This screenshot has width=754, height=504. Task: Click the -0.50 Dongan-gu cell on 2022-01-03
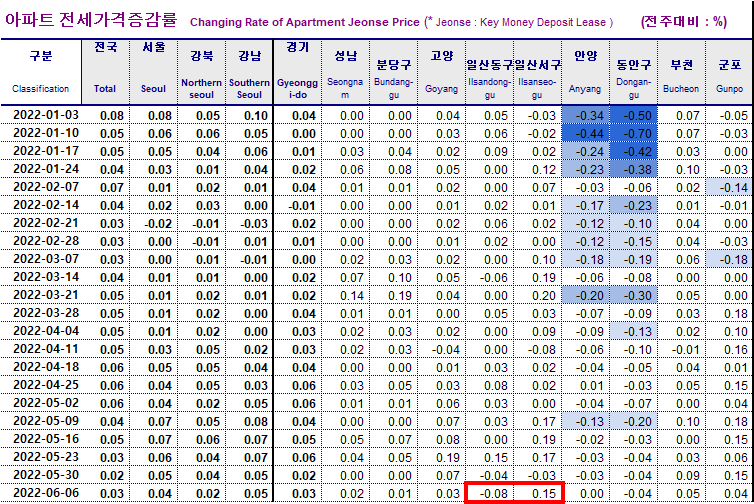click(x=633, y=115)
